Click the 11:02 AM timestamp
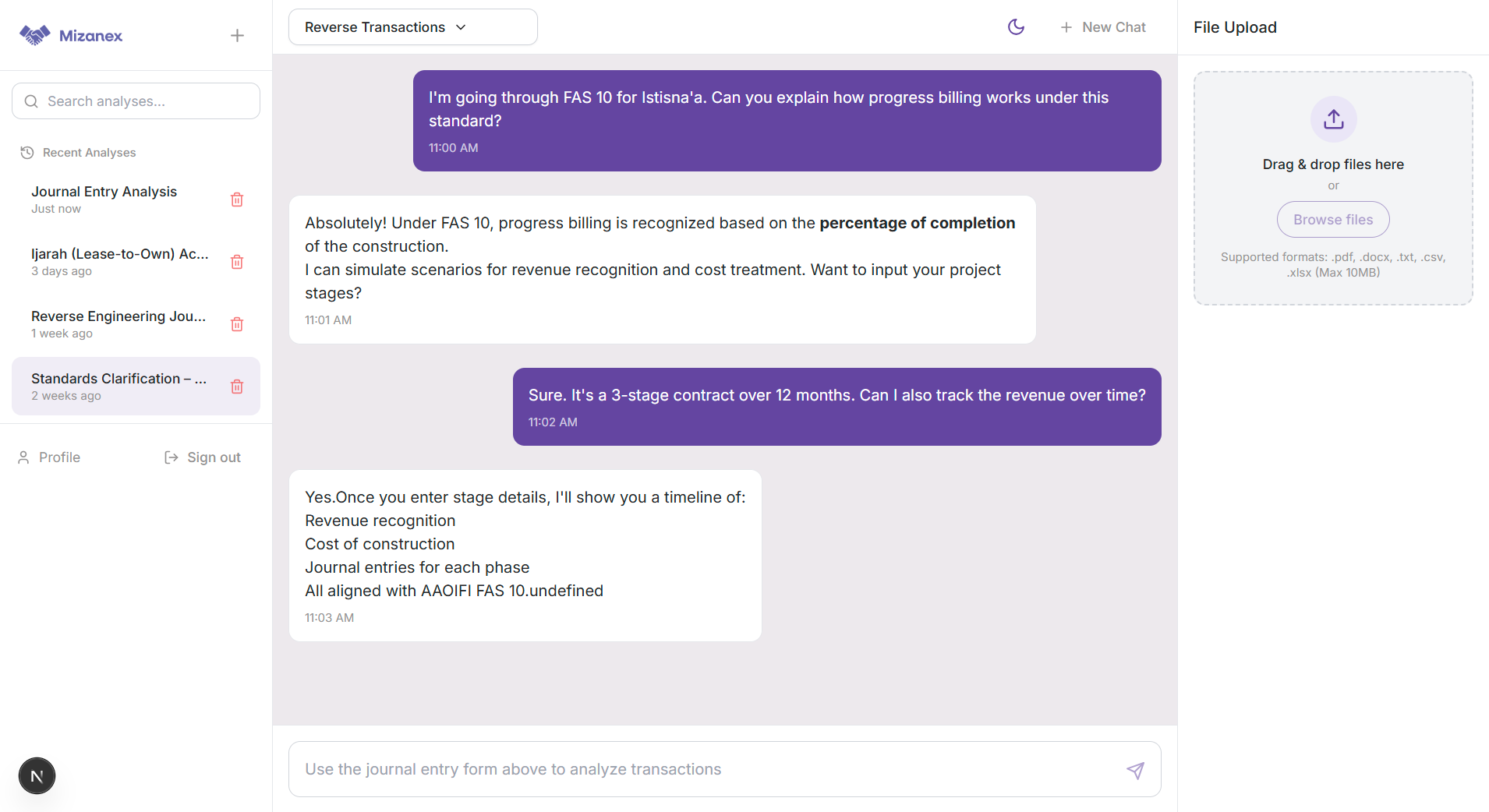The width and height of the screenshot is (1489, 812). pos(553,422)
